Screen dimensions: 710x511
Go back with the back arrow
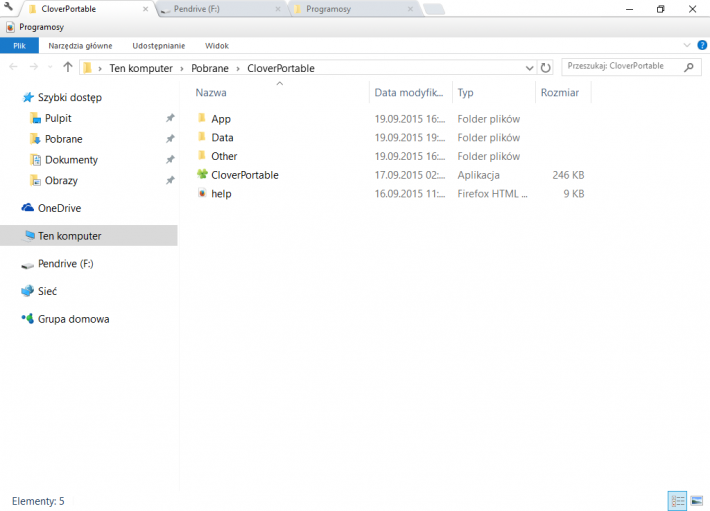coord(13,67)
